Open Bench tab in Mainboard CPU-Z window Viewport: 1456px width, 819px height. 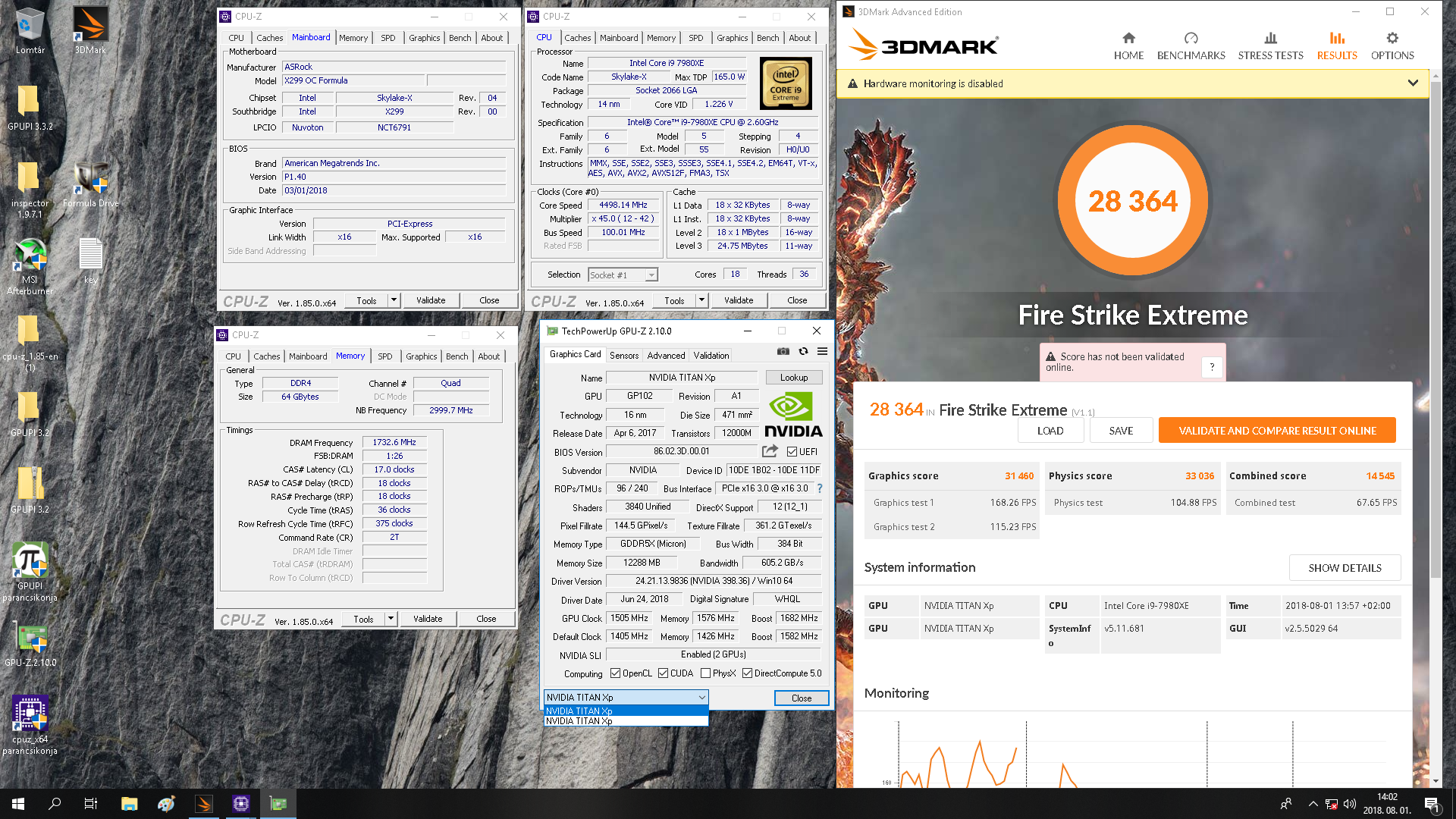click(460, 38)
